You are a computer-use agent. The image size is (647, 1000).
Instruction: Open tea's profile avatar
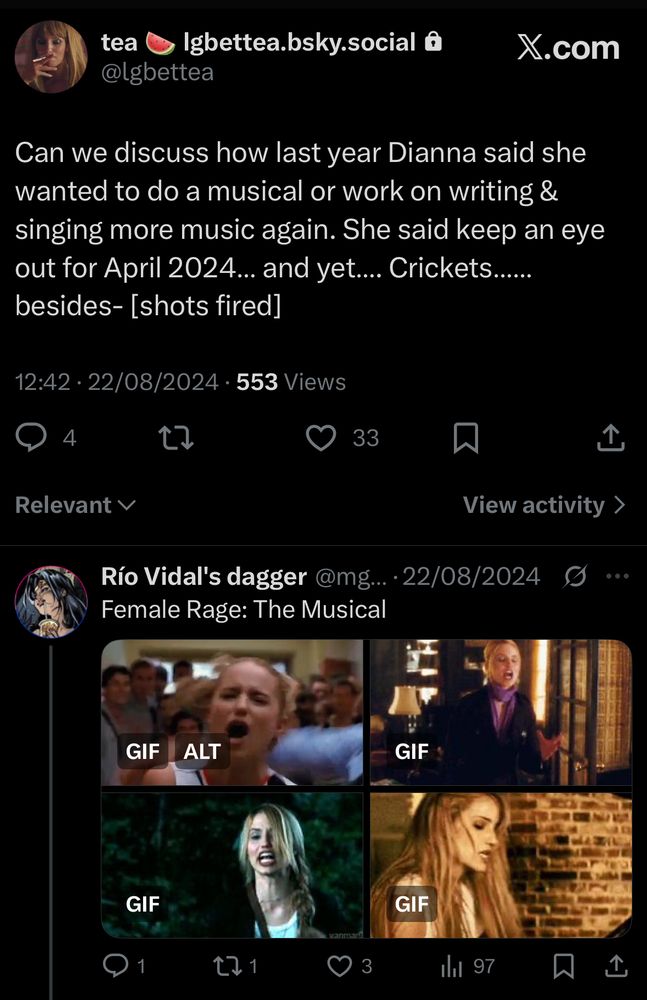click(51, 56)
